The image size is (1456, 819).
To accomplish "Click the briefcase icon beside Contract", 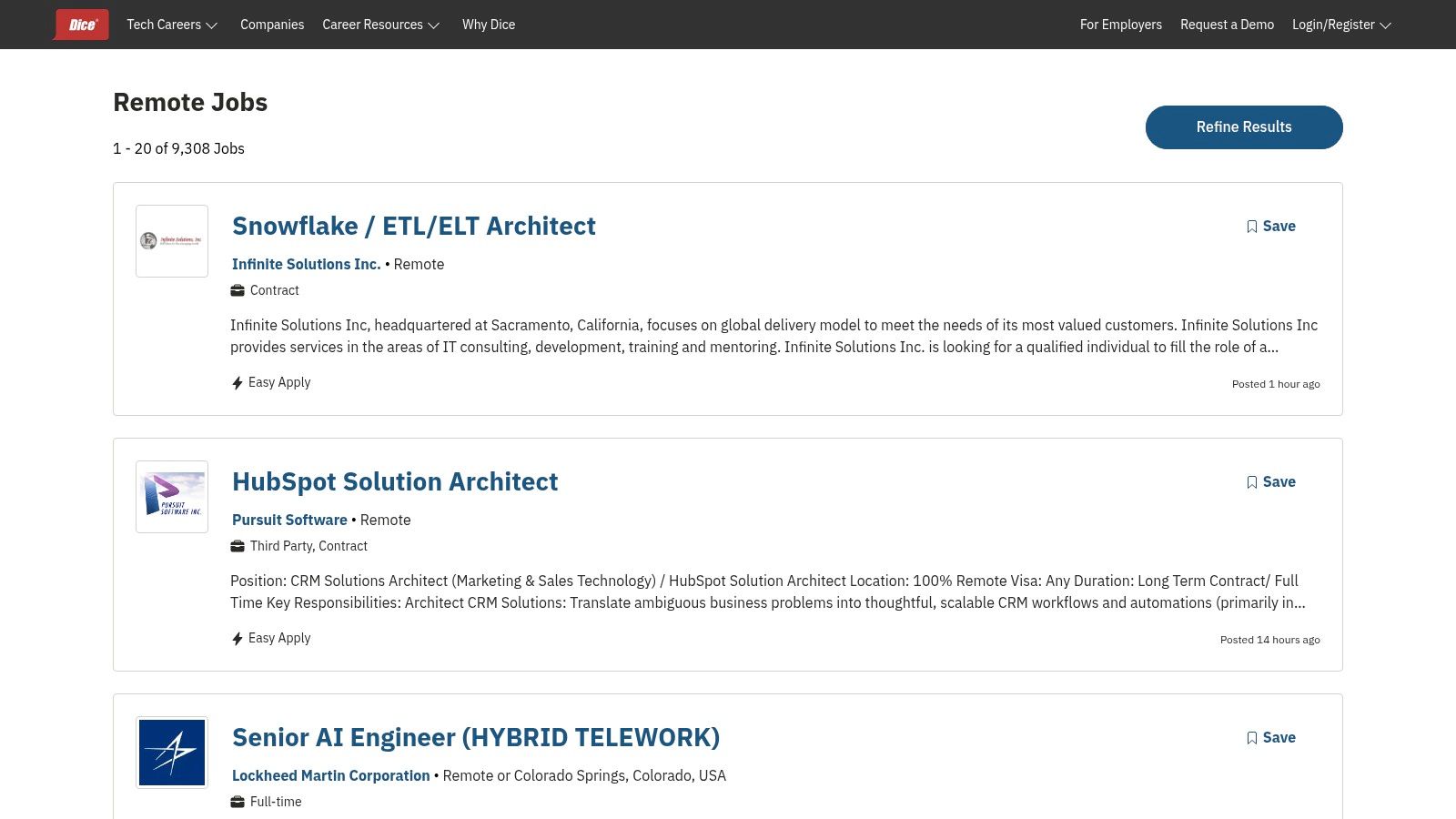I will coord(238,290).
